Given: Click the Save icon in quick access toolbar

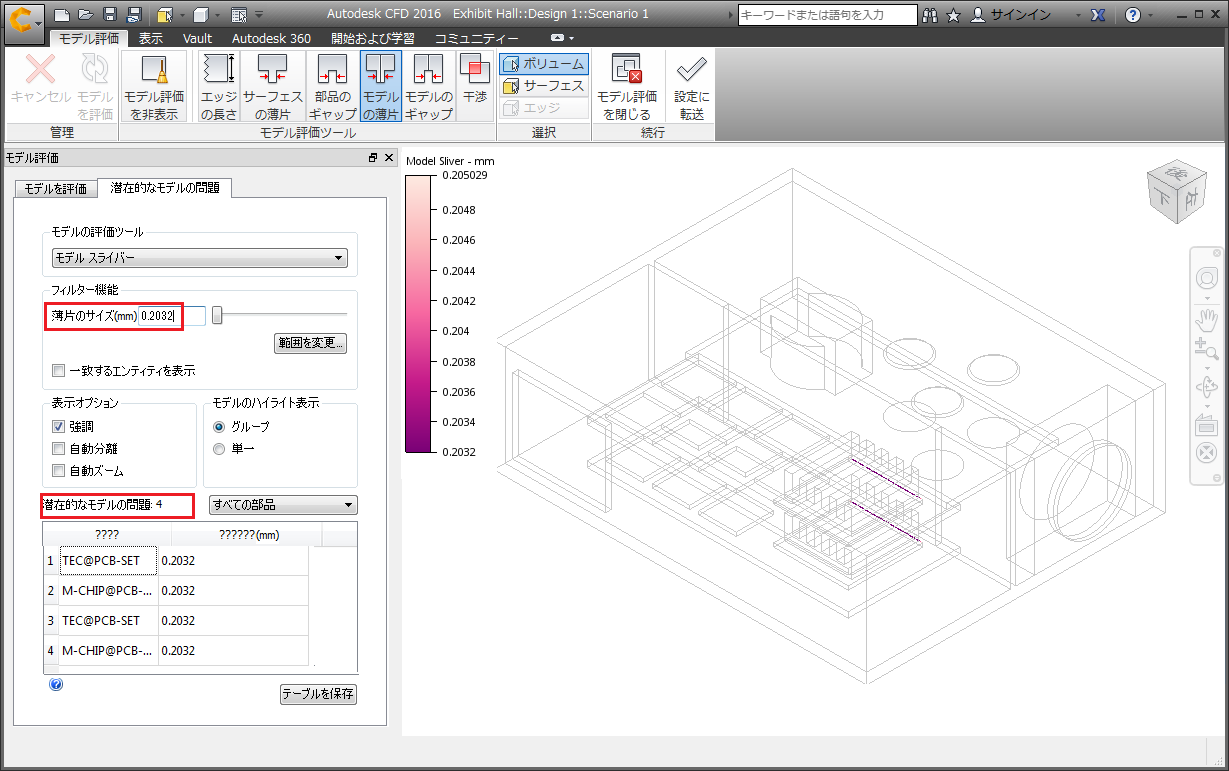Looking at the screenshot, I should pos(110,15).
